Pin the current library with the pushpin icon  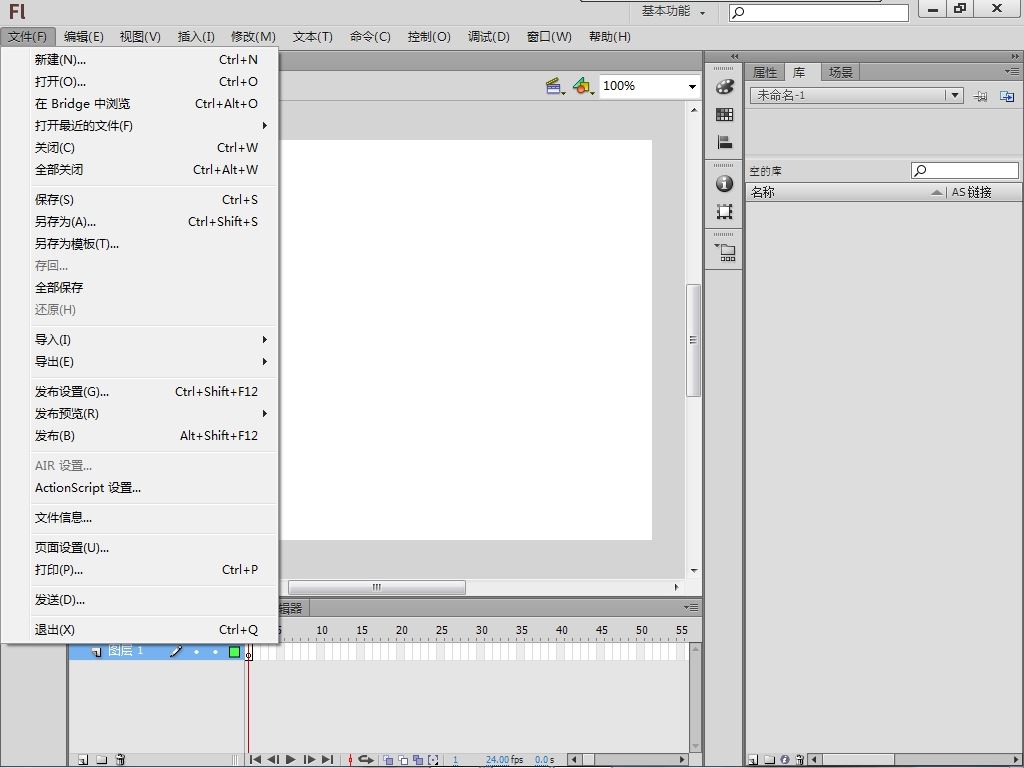pos(981,96)
